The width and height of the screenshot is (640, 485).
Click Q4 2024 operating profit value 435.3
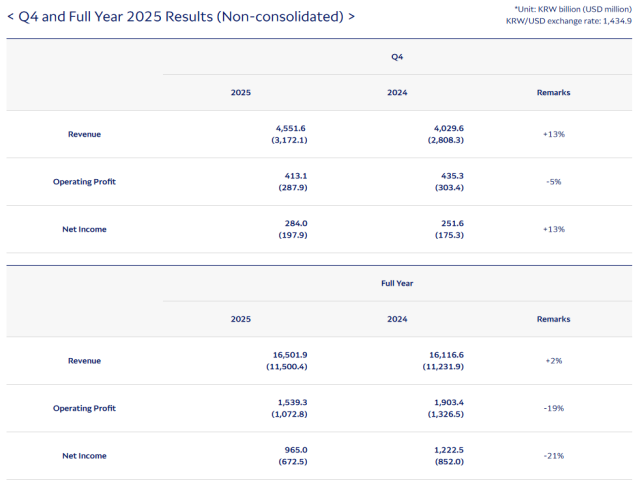click(449, 175)
